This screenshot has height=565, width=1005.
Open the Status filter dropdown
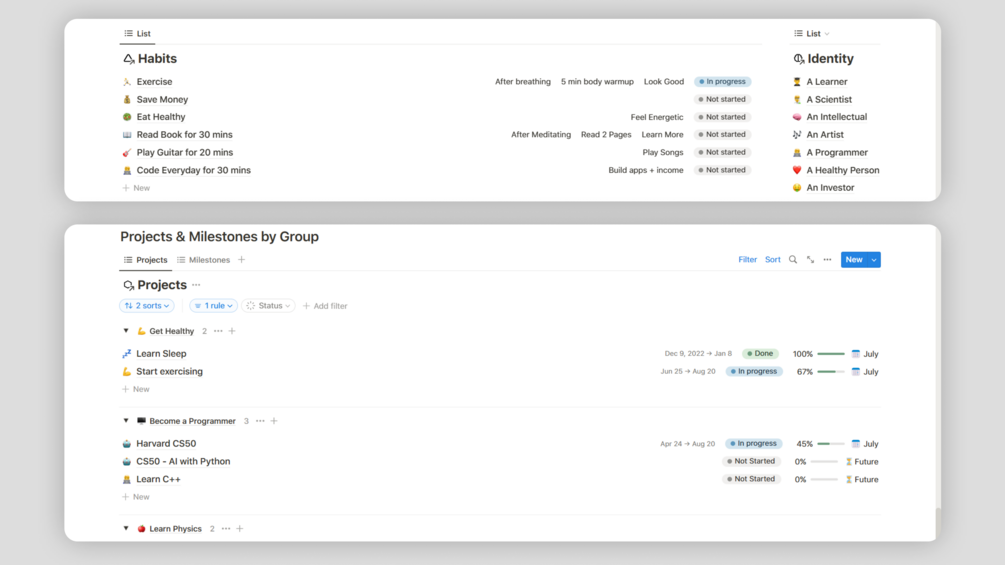pyautogui.click(x=268, y=306)
